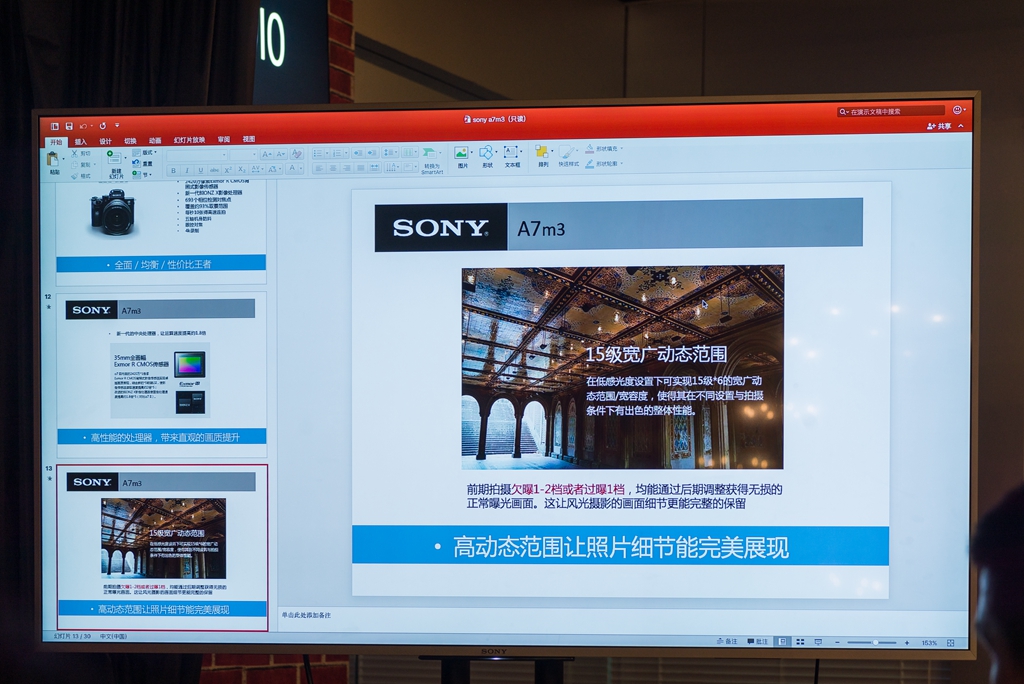Toggle the sidebar layout icon in title bar
Screen dimensions: 1024x684
coord(55,126)
